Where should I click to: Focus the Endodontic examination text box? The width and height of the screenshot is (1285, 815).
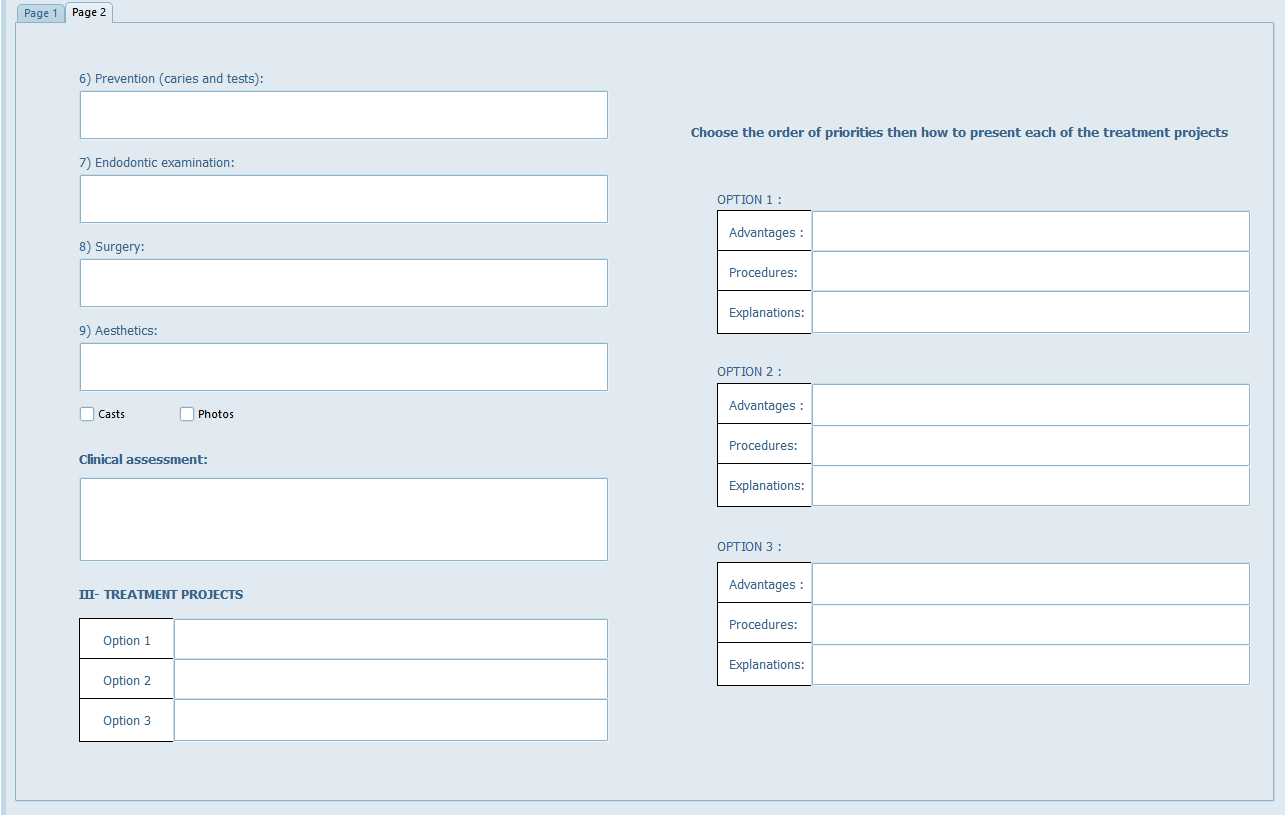[343, 199]
